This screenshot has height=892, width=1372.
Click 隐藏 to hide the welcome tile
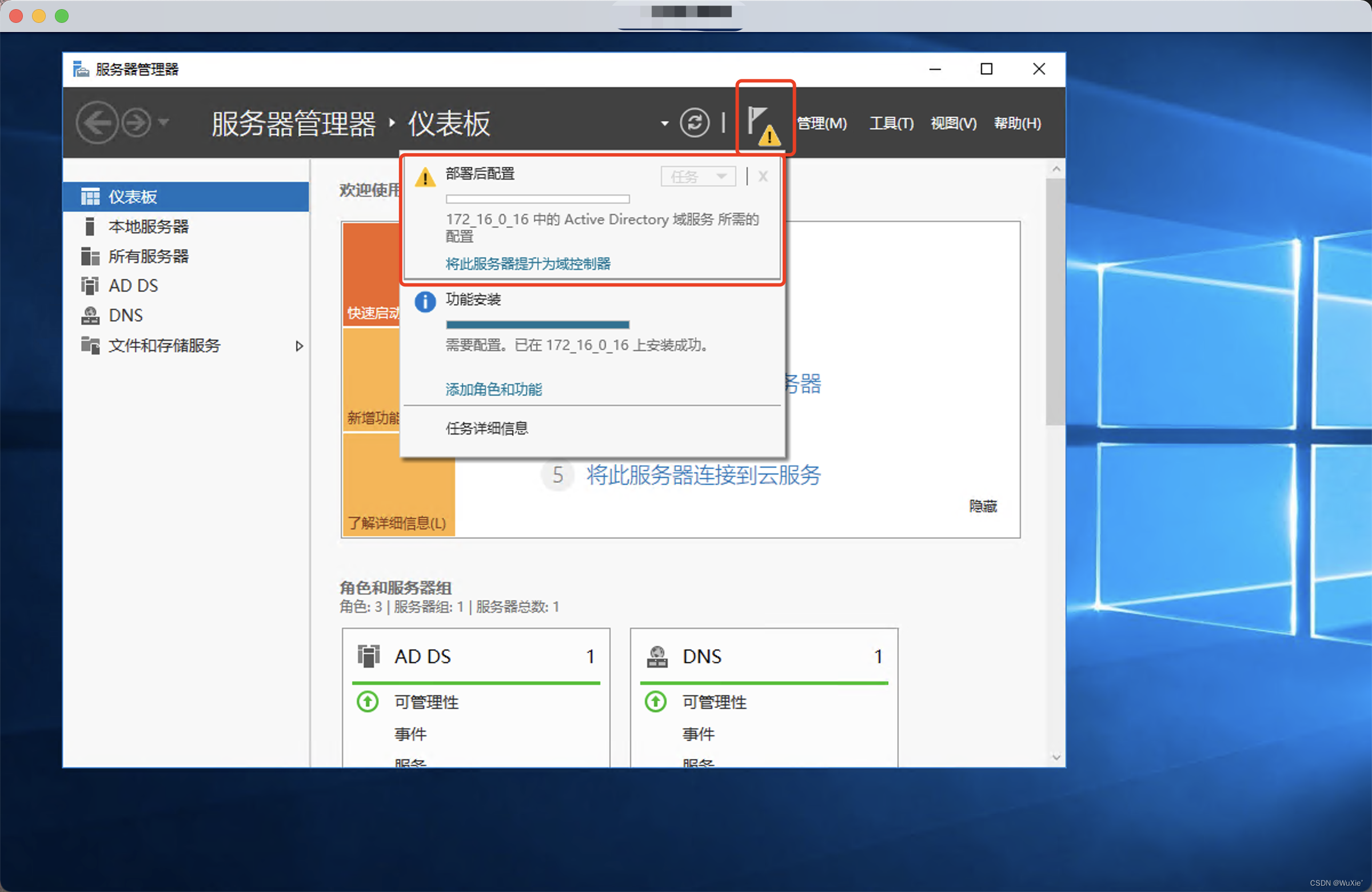[x=983, y=506]
